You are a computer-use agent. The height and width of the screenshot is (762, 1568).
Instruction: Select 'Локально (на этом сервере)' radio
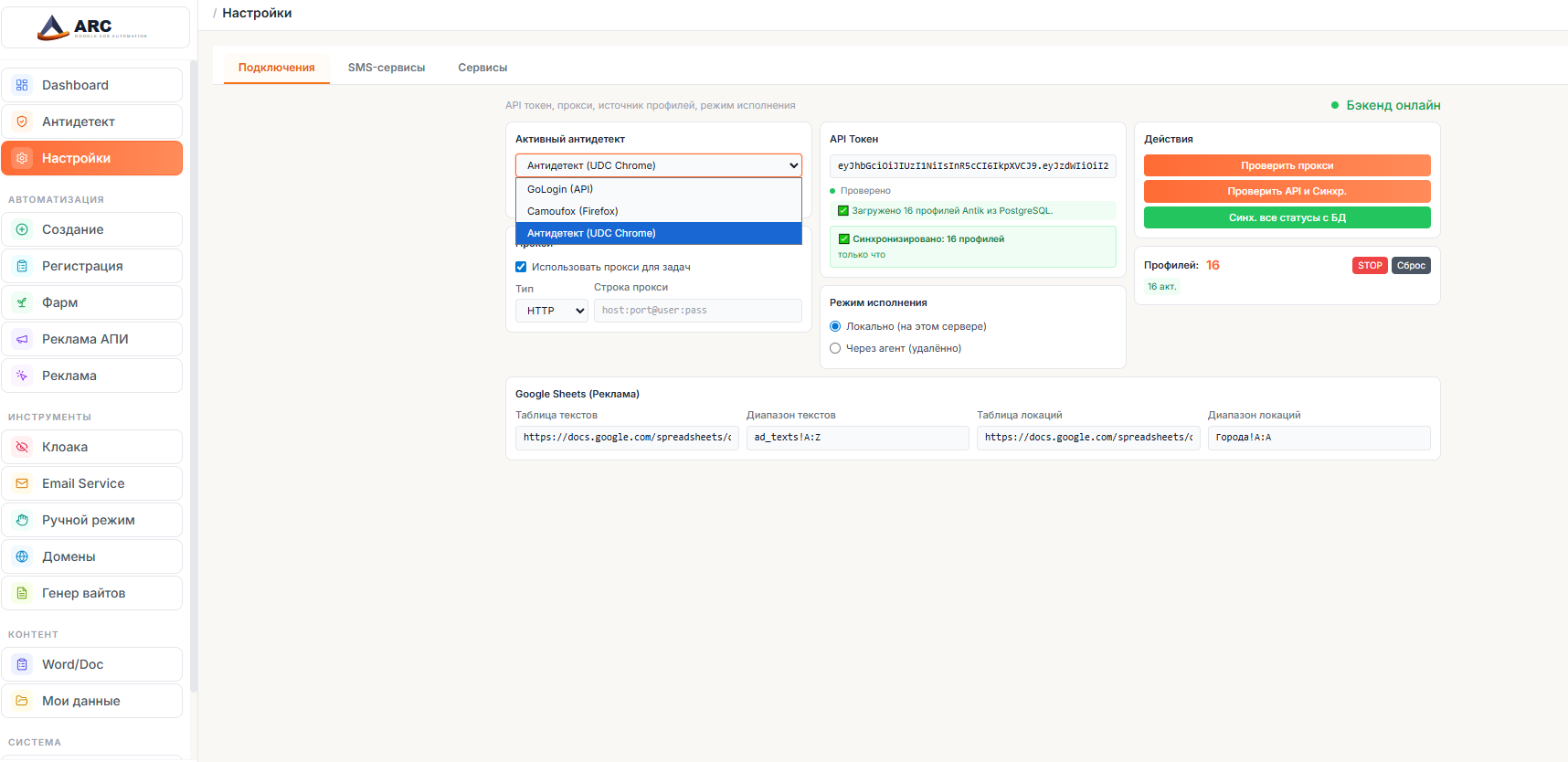pyautogui.click(x=835, y=326)
